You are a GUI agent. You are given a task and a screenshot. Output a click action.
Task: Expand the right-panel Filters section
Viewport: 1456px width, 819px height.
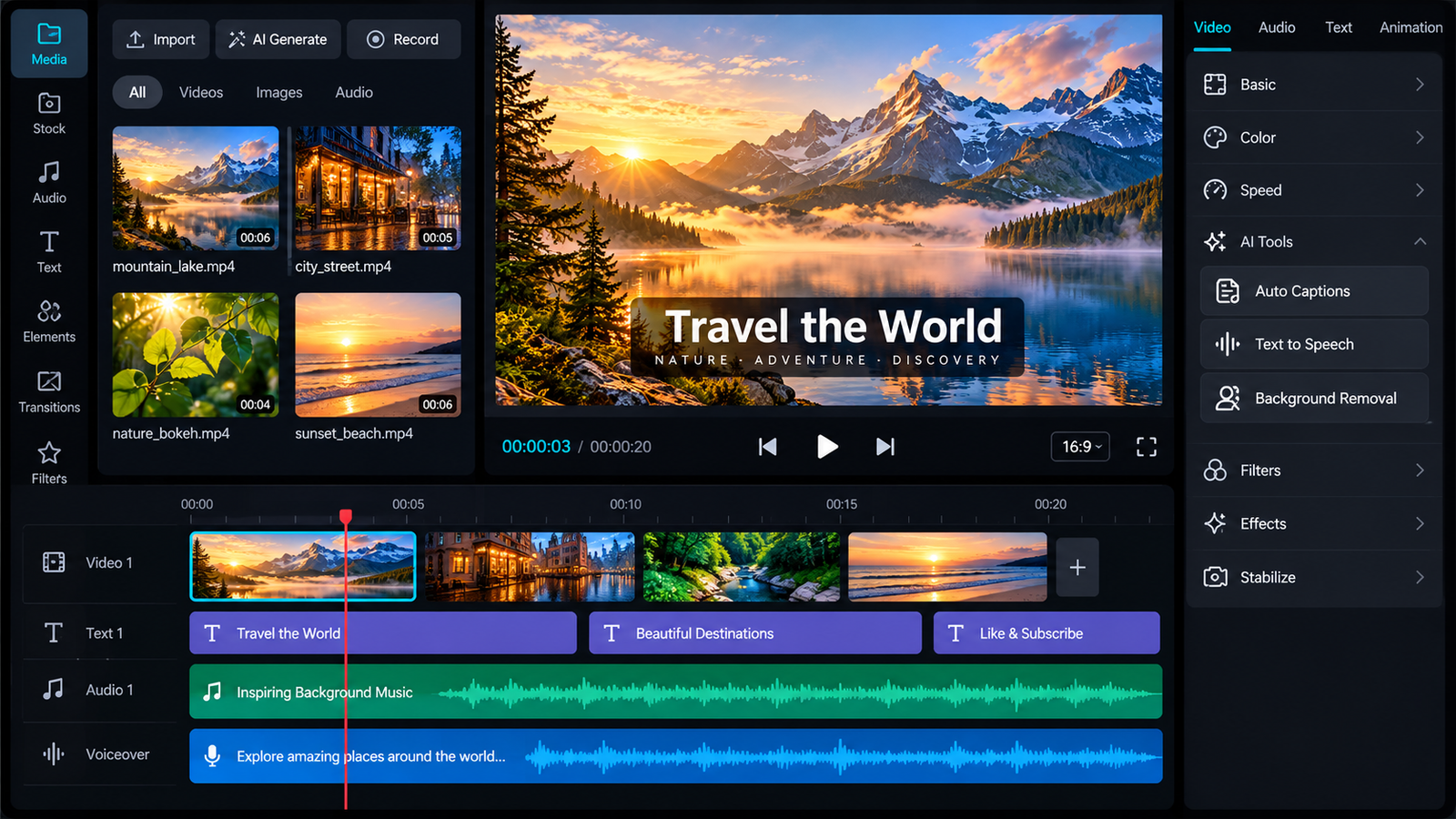point(1314,470)
